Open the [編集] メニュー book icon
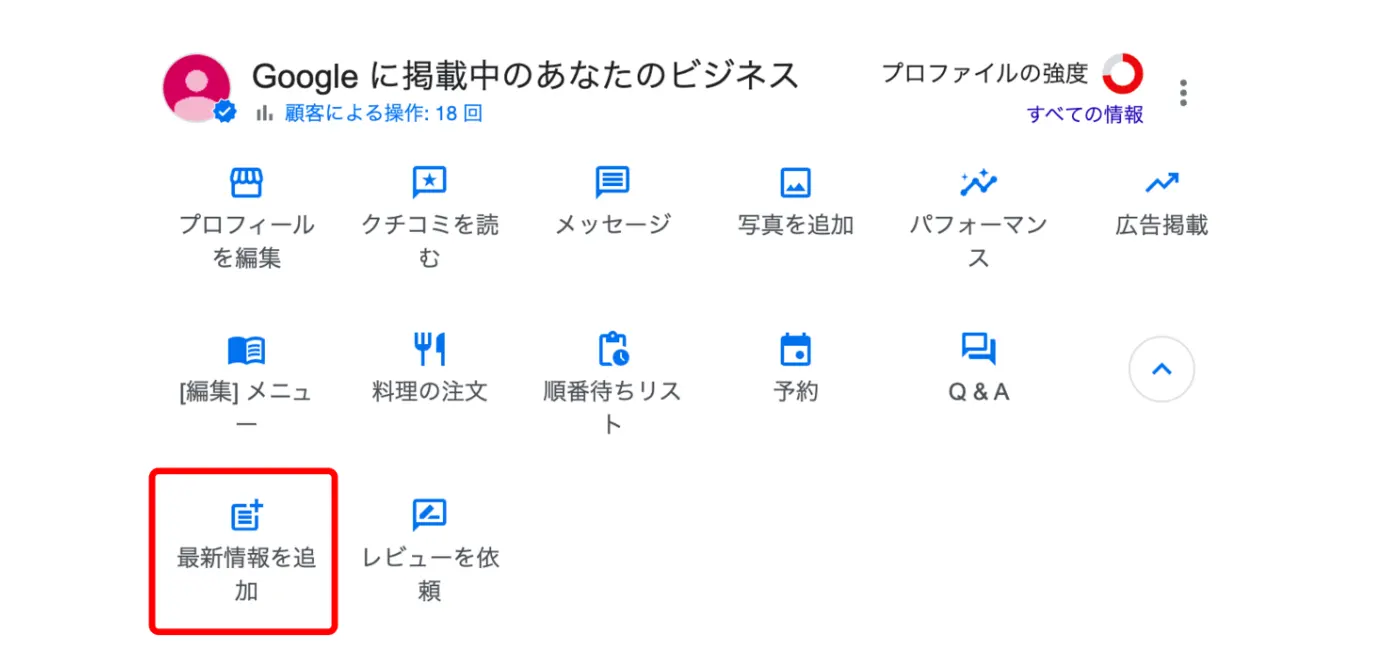 [x=246, y=349]
